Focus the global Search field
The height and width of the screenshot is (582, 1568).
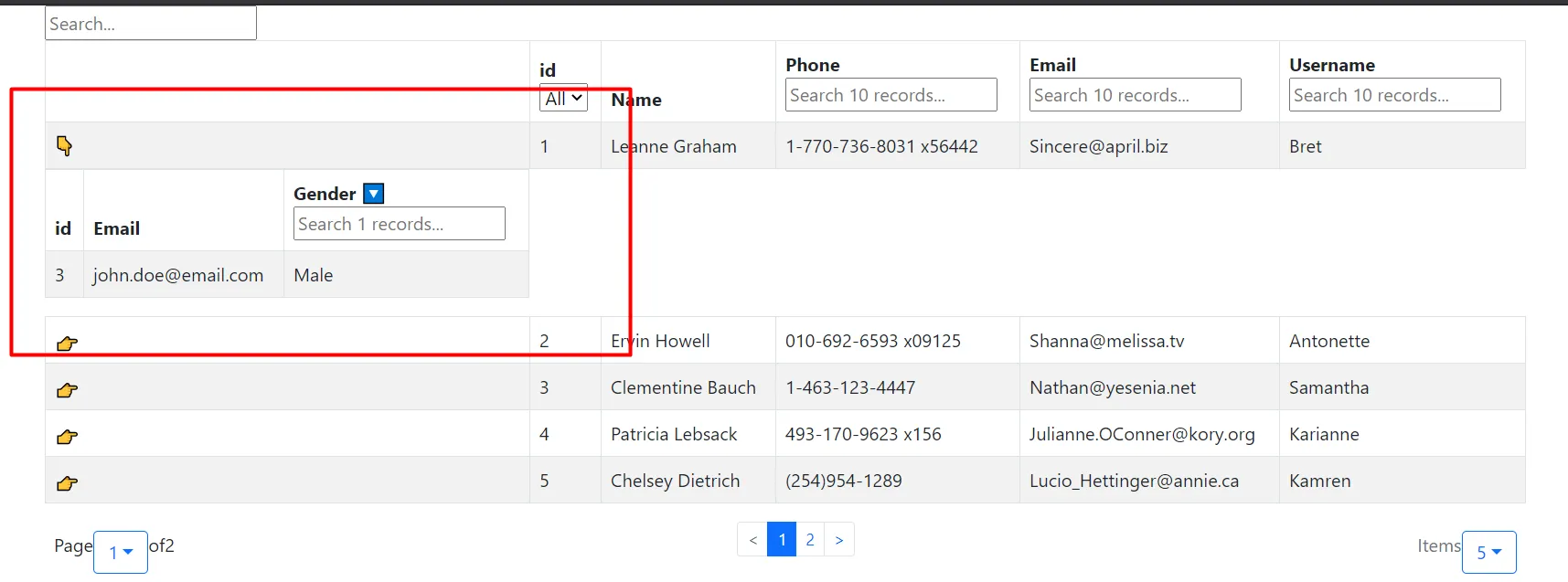151,24
